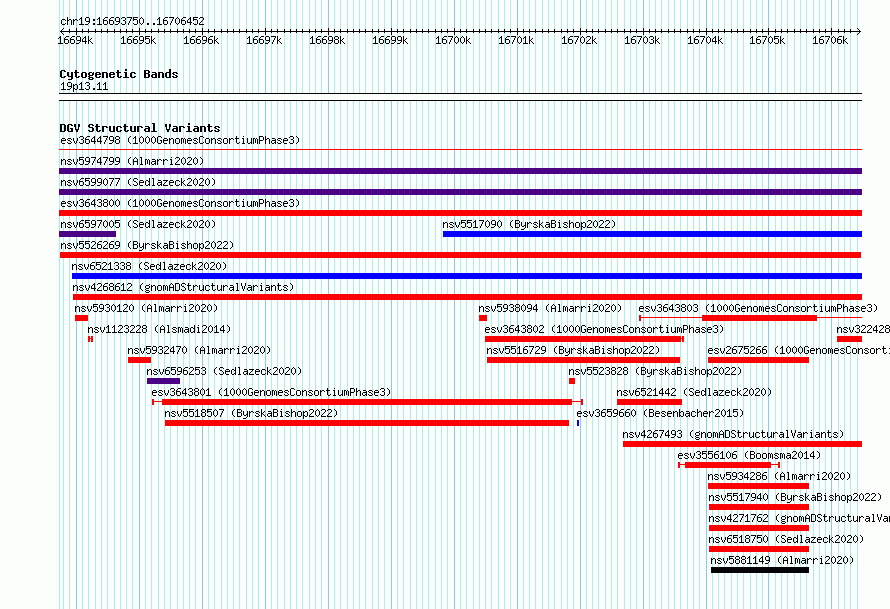Open esv3643801 1000GenomesConsortiumPhase3 label
The width and height of the screenshot is (890, 609).
coord(271,392)
